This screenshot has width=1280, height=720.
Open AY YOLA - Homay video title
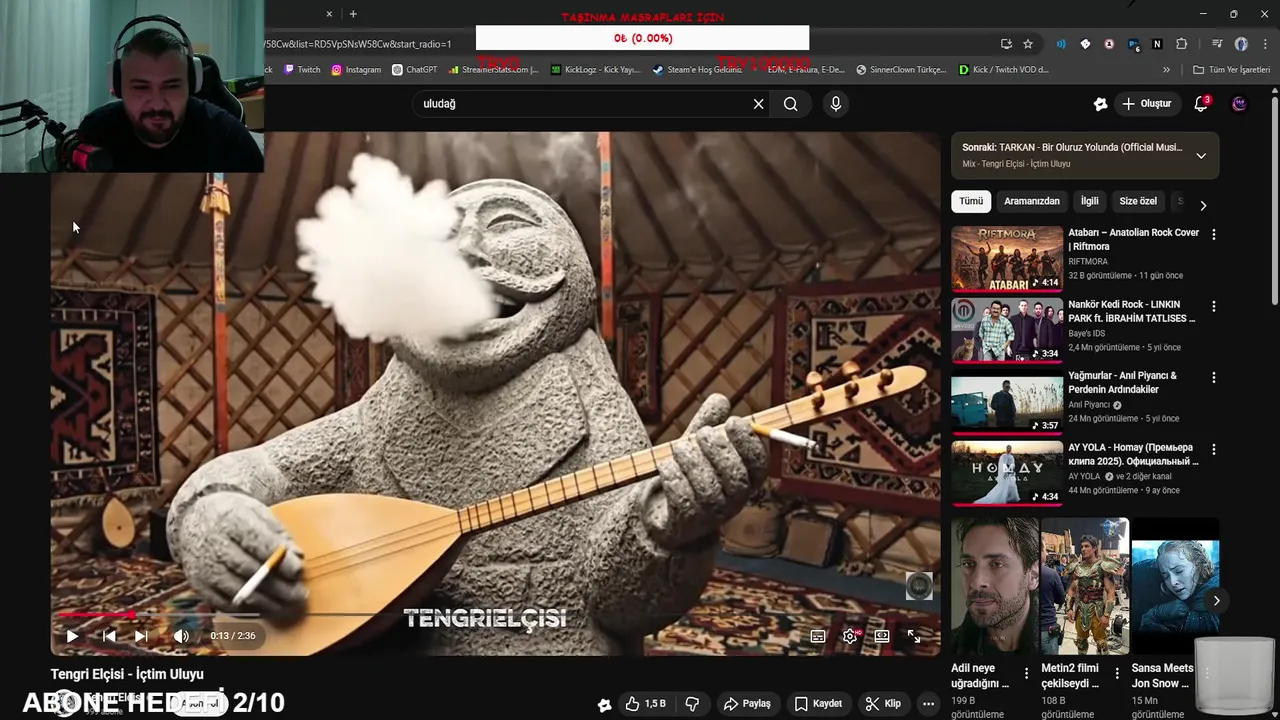(1133, 454)
